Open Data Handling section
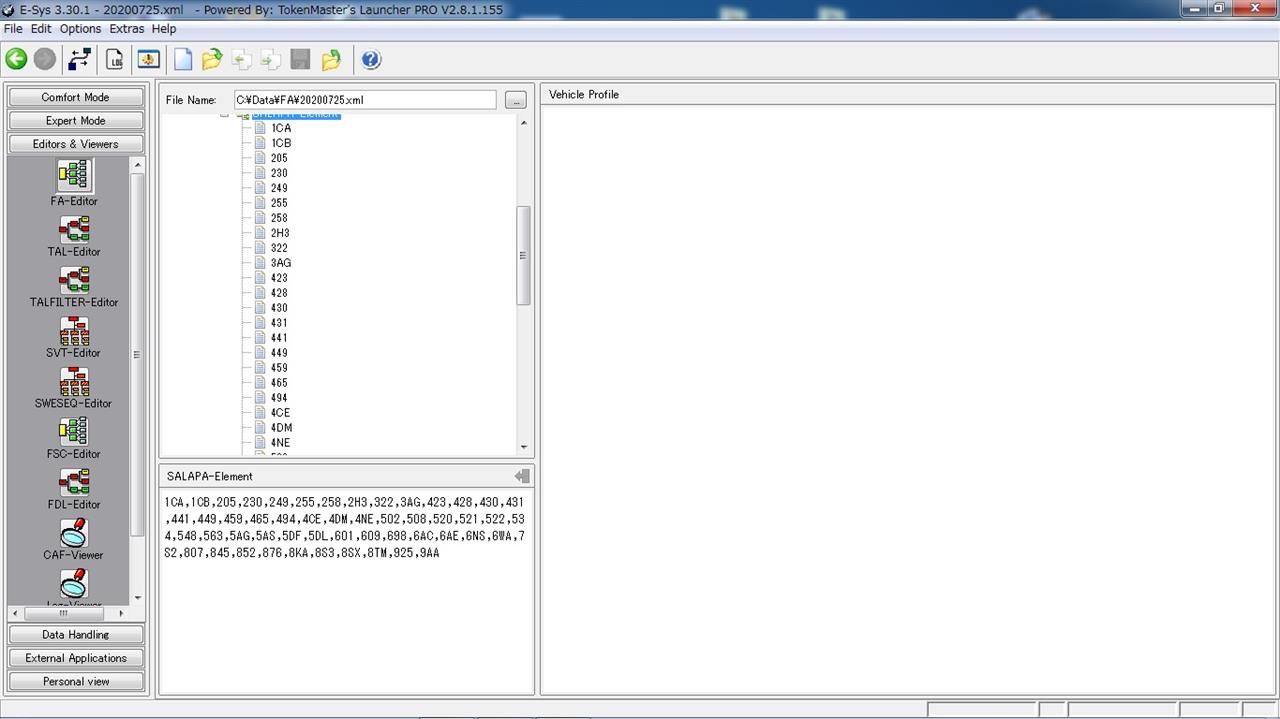 point(76,634)
